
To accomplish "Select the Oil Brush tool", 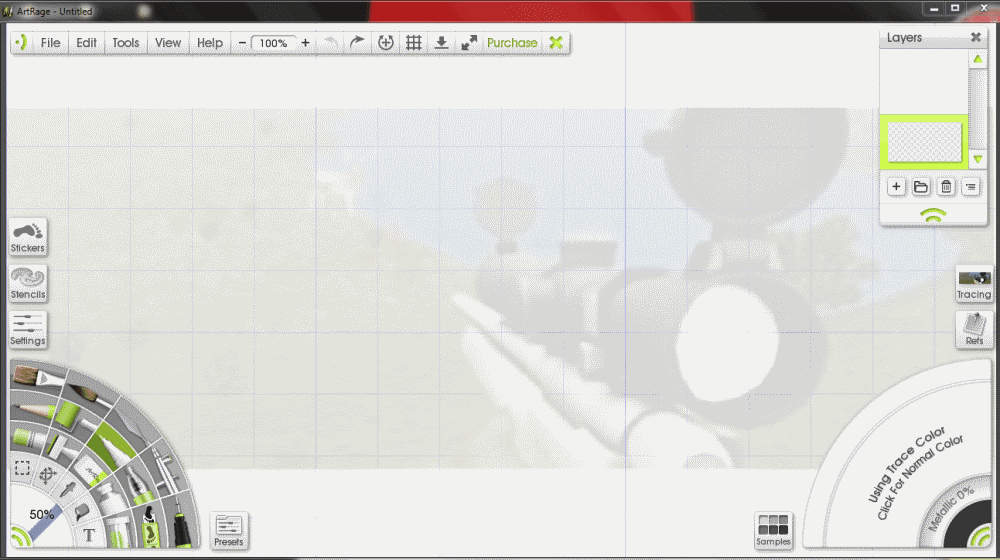I will point(38,376).
